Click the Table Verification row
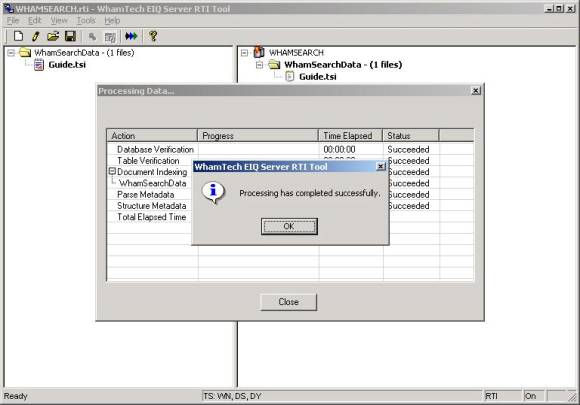 pos(148,161)
